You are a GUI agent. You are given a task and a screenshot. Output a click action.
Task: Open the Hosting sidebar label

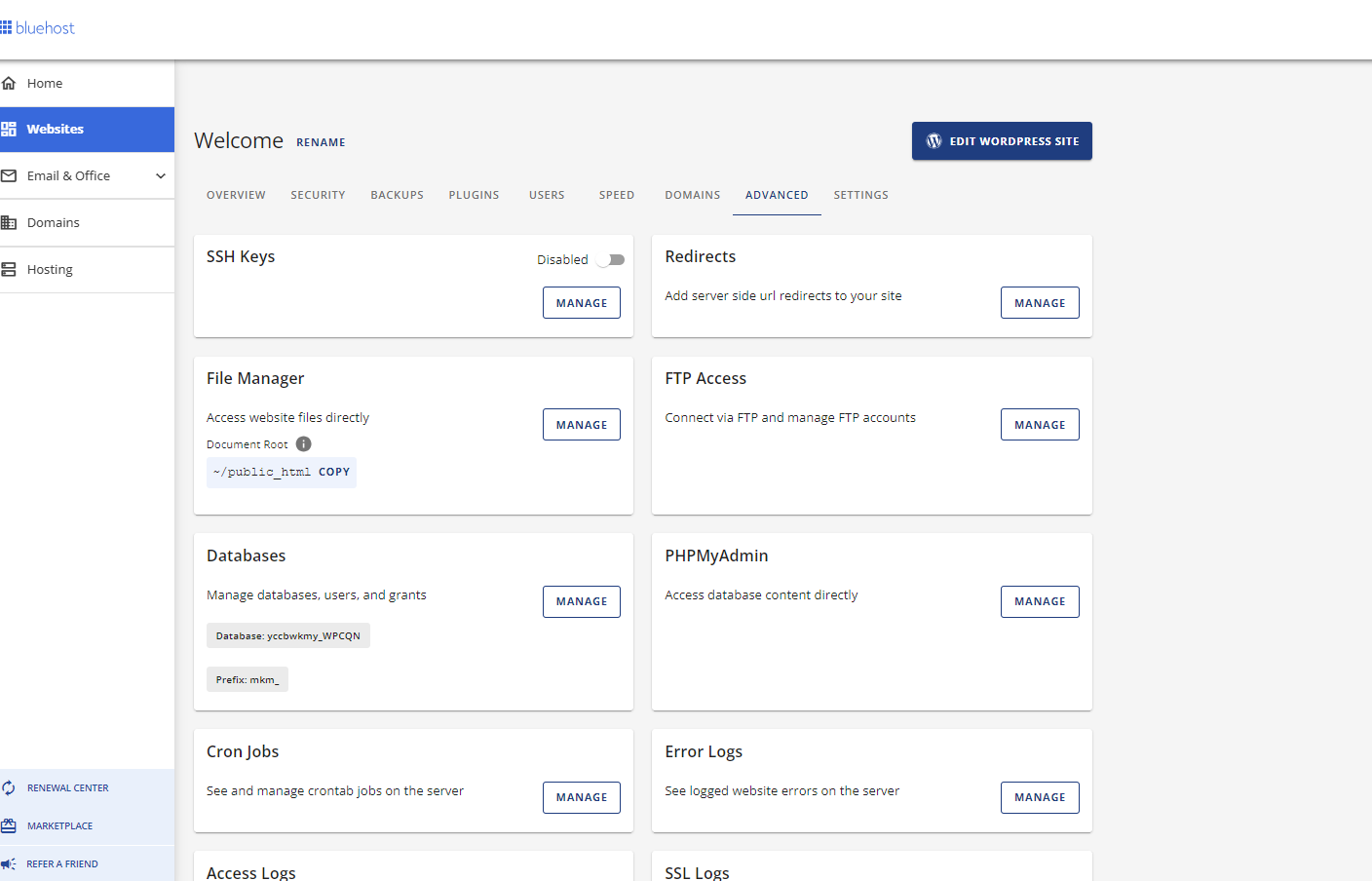coord(50,270)
